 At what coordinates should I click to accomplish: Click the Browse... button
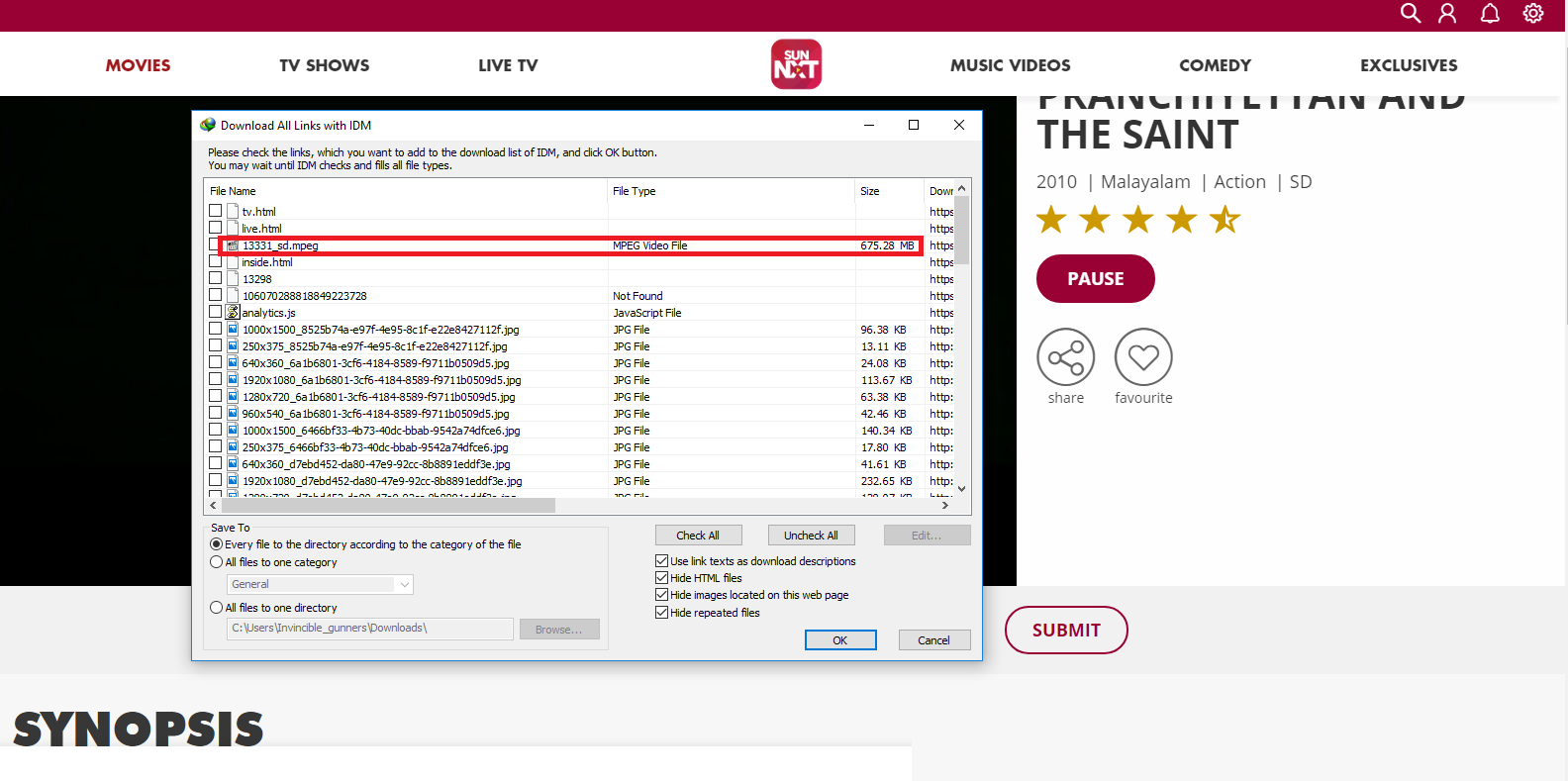click(x=559, y=630)
